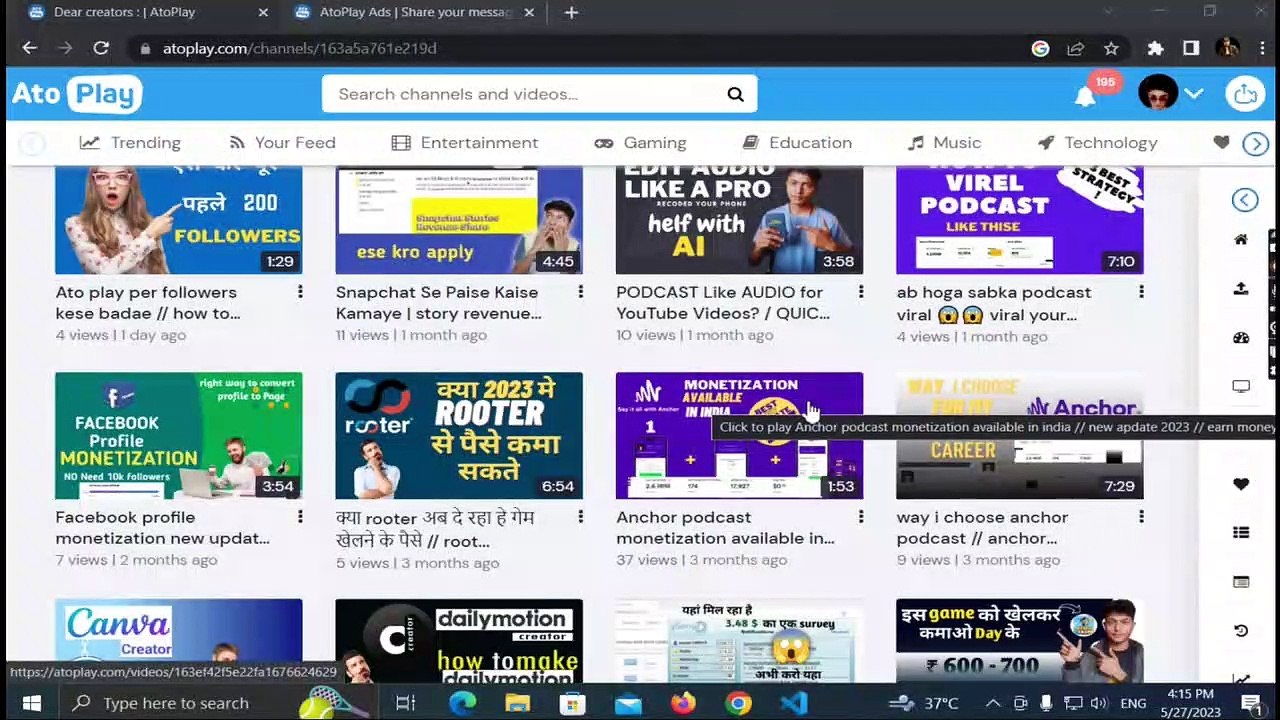This screenshot has height=720, width=1280.
Task: Open Windows Start menu
Action: point(31,703)
